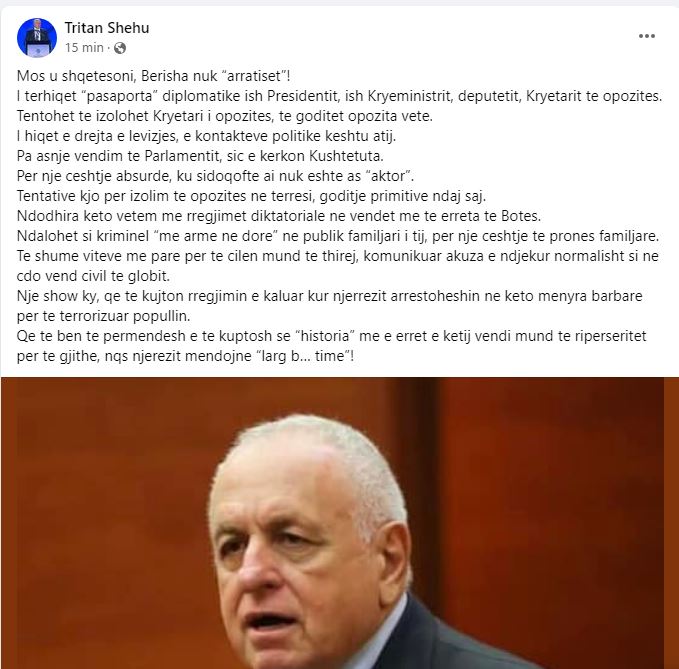Click the line 'Ndalohet si kriminel me arme ne dore'
Viewport: 679px width, 669px height.
click(338, 236)
